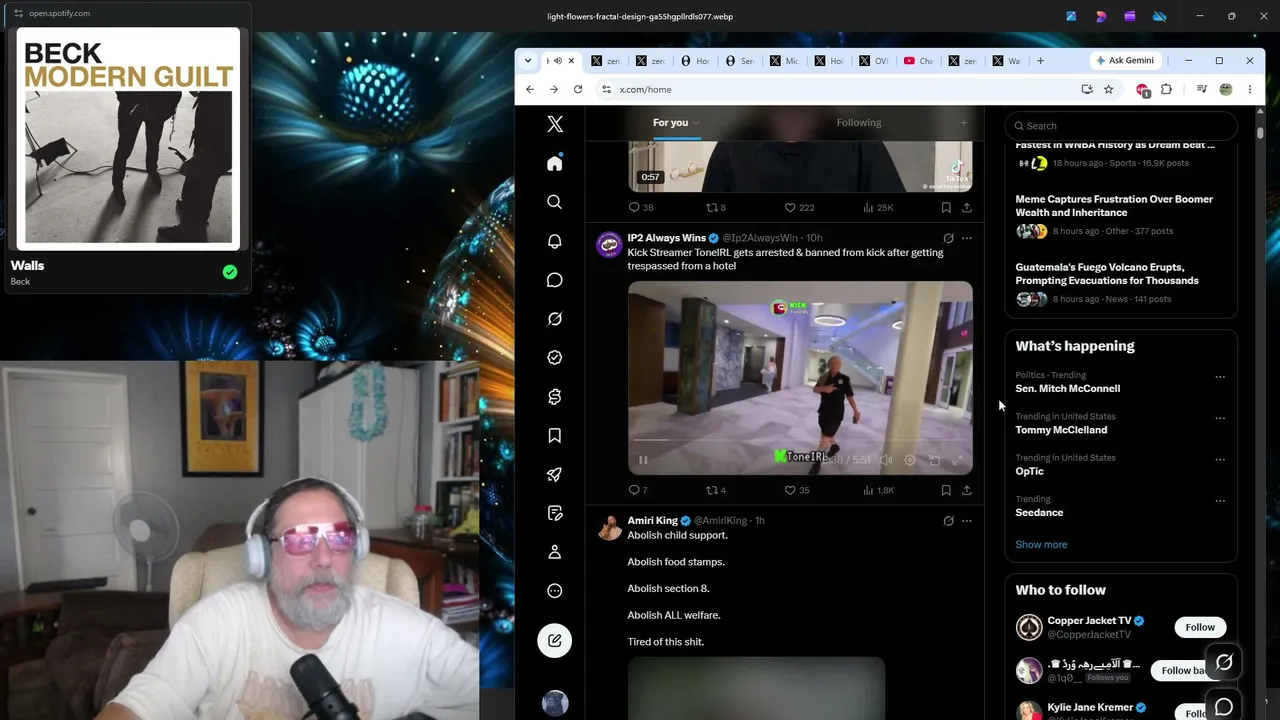Open the Chrome tab search dropdown

coord(528,61)
